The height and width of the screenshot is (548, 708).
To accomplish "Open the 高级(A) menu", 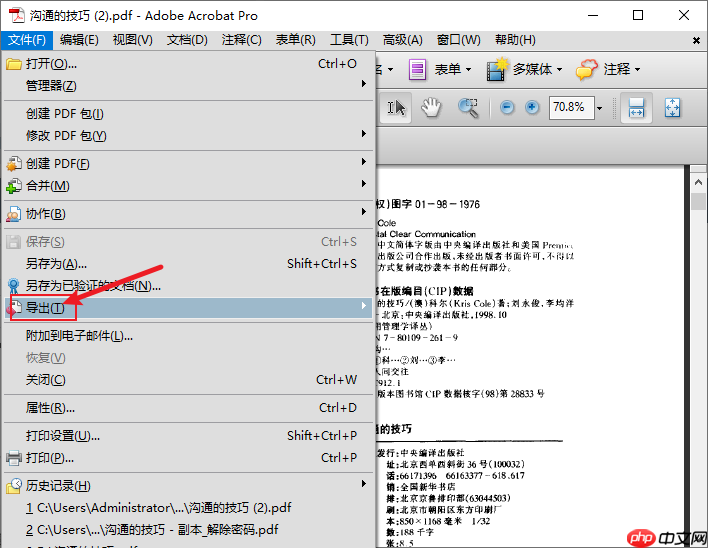I will click(403, 40).
